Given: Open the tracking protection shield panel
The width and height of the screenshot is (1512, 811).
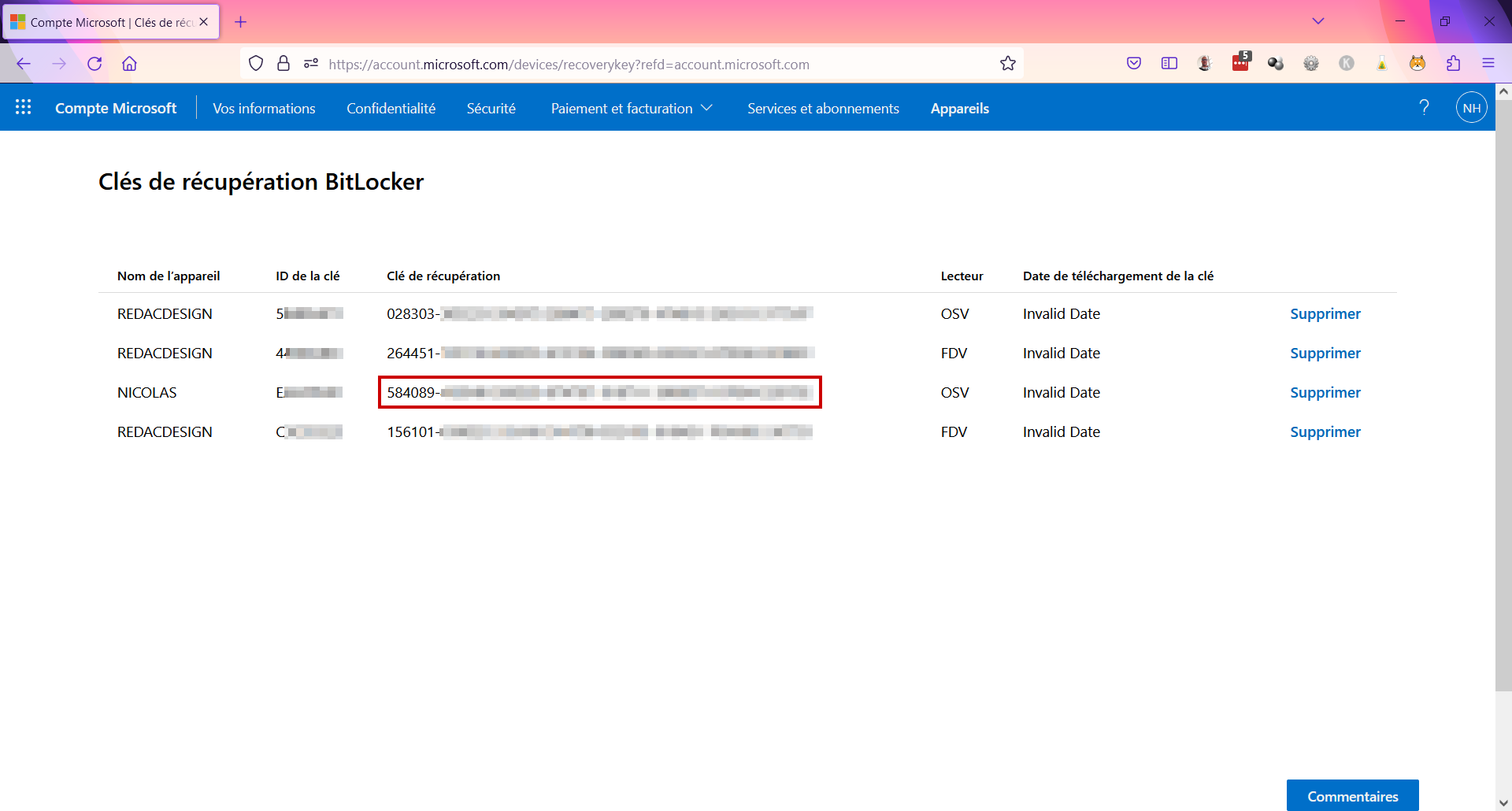Looking at the screenshot, I should (x=256, y=64).
